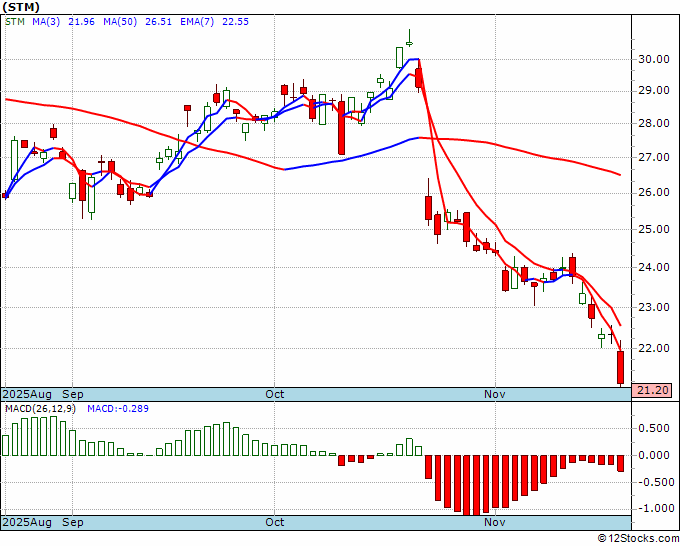Image resolution: width=680 pixels, height=546 pixels.
Task: Click the 29.00 price axis label
Action: tap(654, 91)
